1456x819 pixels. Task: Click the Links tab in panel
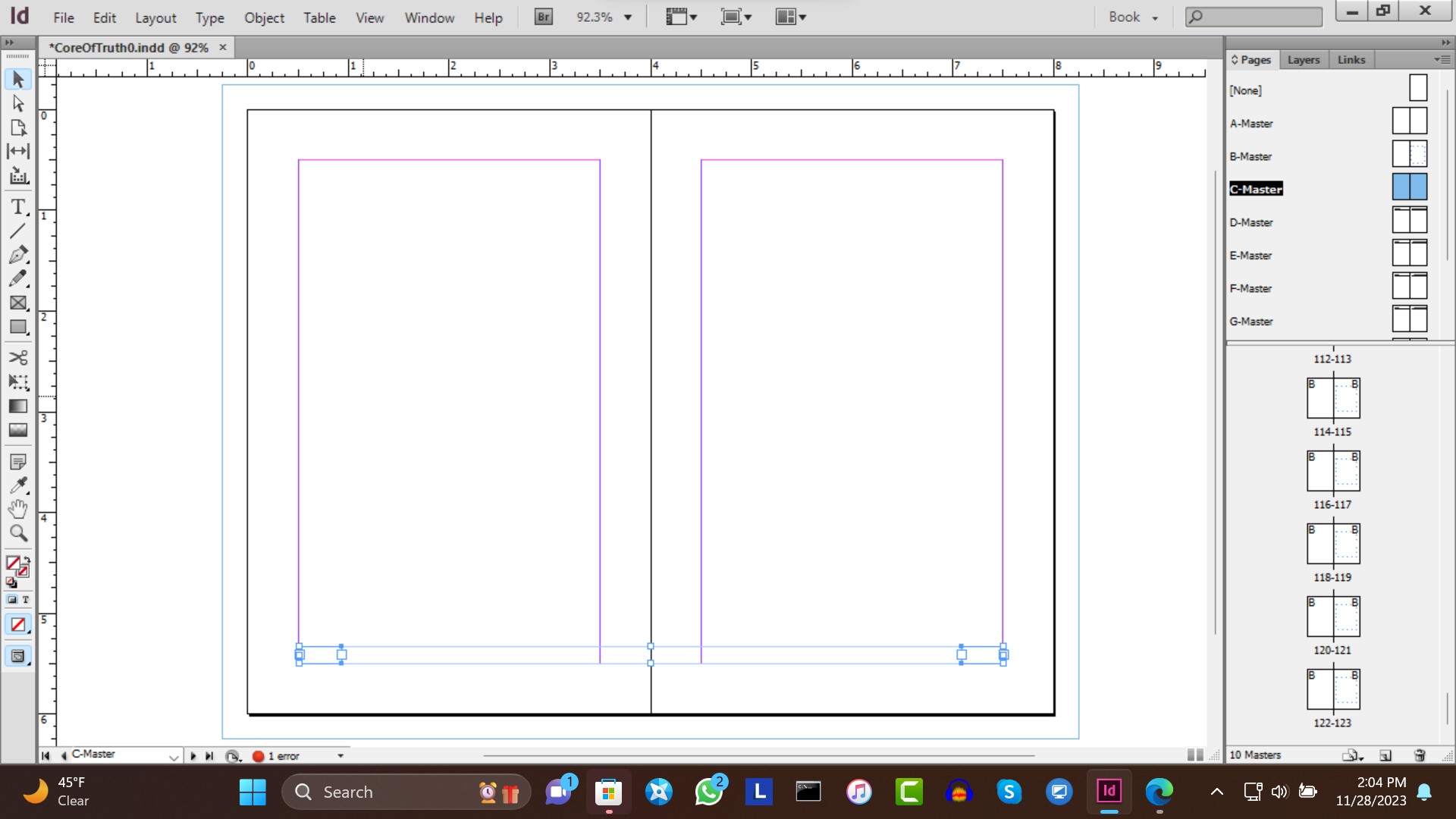pos(1350,59)
